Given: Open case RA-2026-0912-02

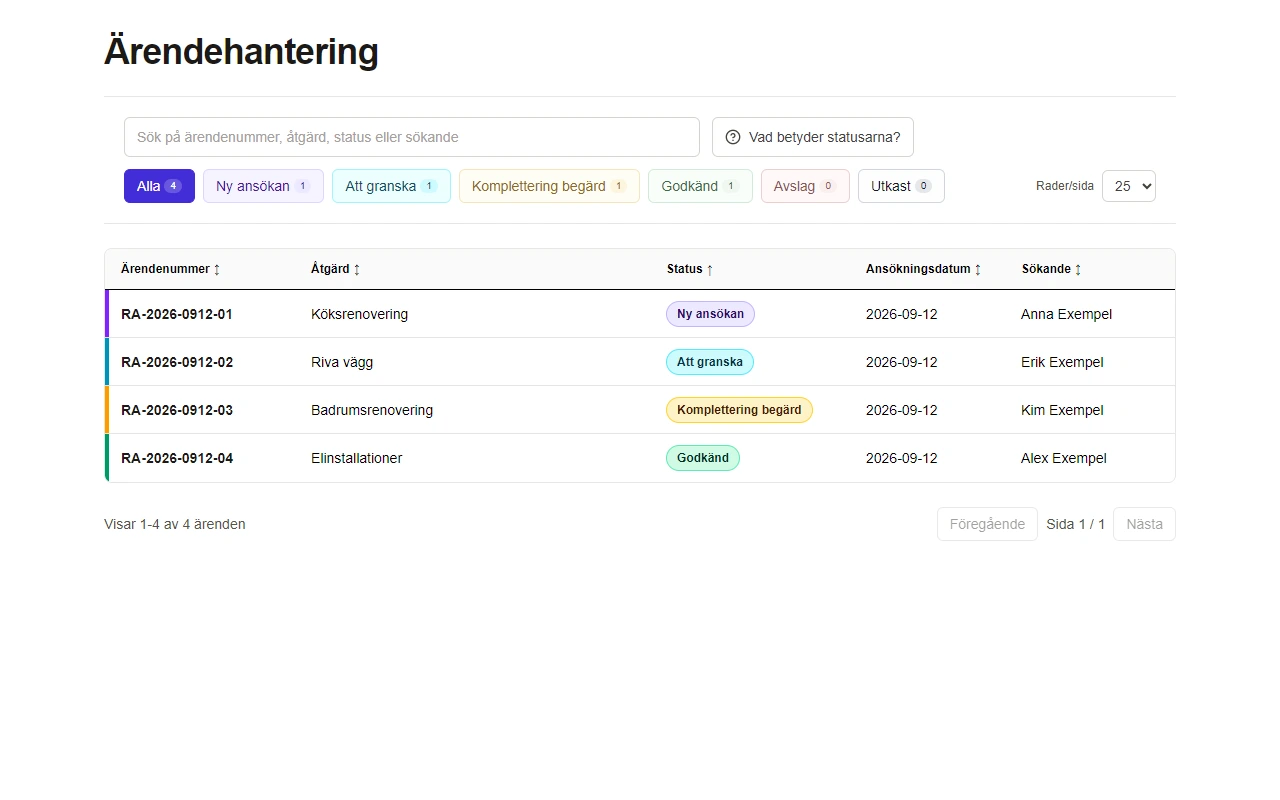Looking at the screenshot, I should (177, 362).
